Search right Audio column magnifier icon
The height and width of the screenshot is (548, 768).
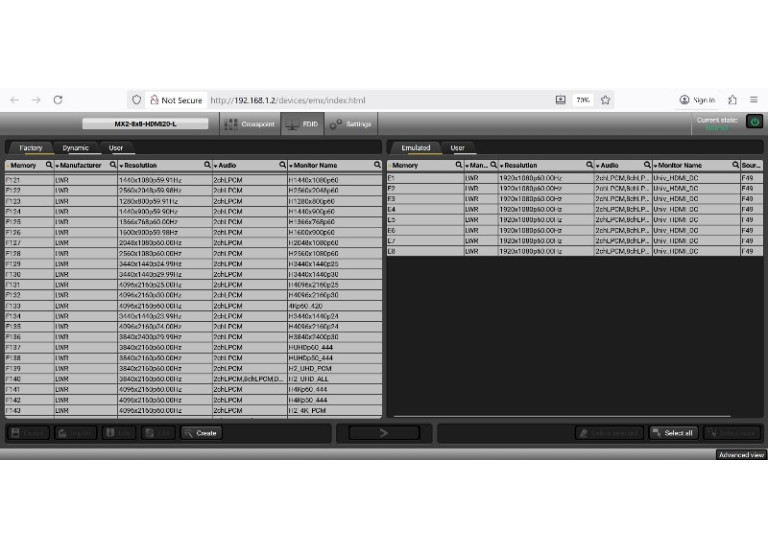(x=647, y=165)
